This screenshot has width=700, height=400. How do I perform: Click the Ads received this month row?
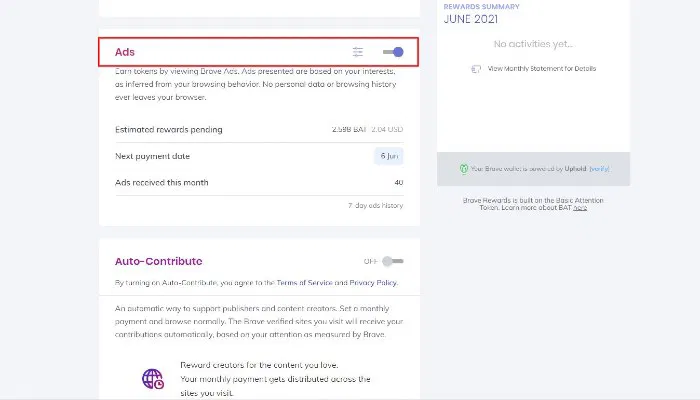click(x=258, y=182)
